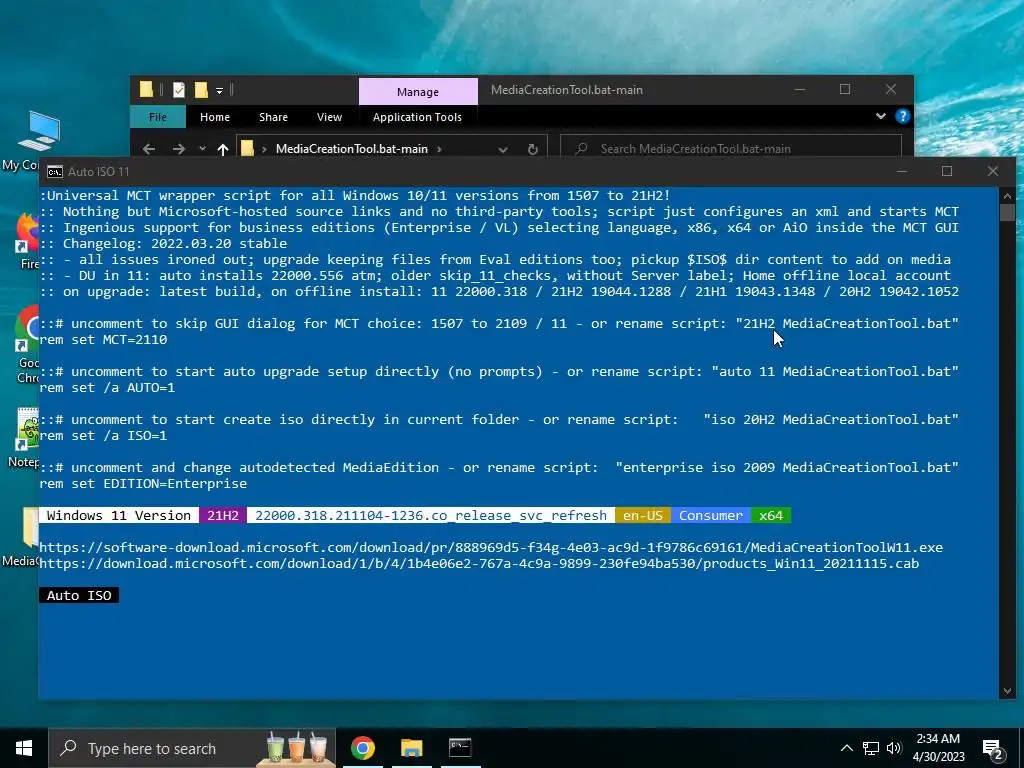Viewport: 1024px width, 768px height.
Task: Maximize the MediaCreationTool.bat-main Explorer window
Action: 845,89
